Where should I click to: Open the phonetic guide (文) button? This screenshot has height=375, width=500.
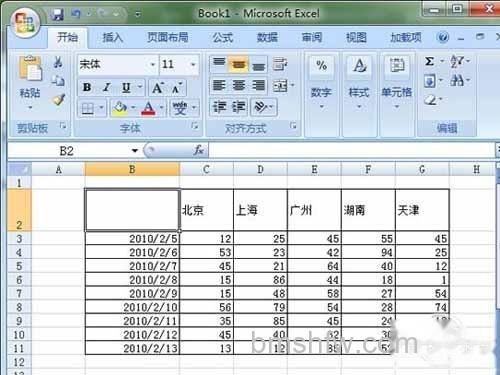pos(180,108)
